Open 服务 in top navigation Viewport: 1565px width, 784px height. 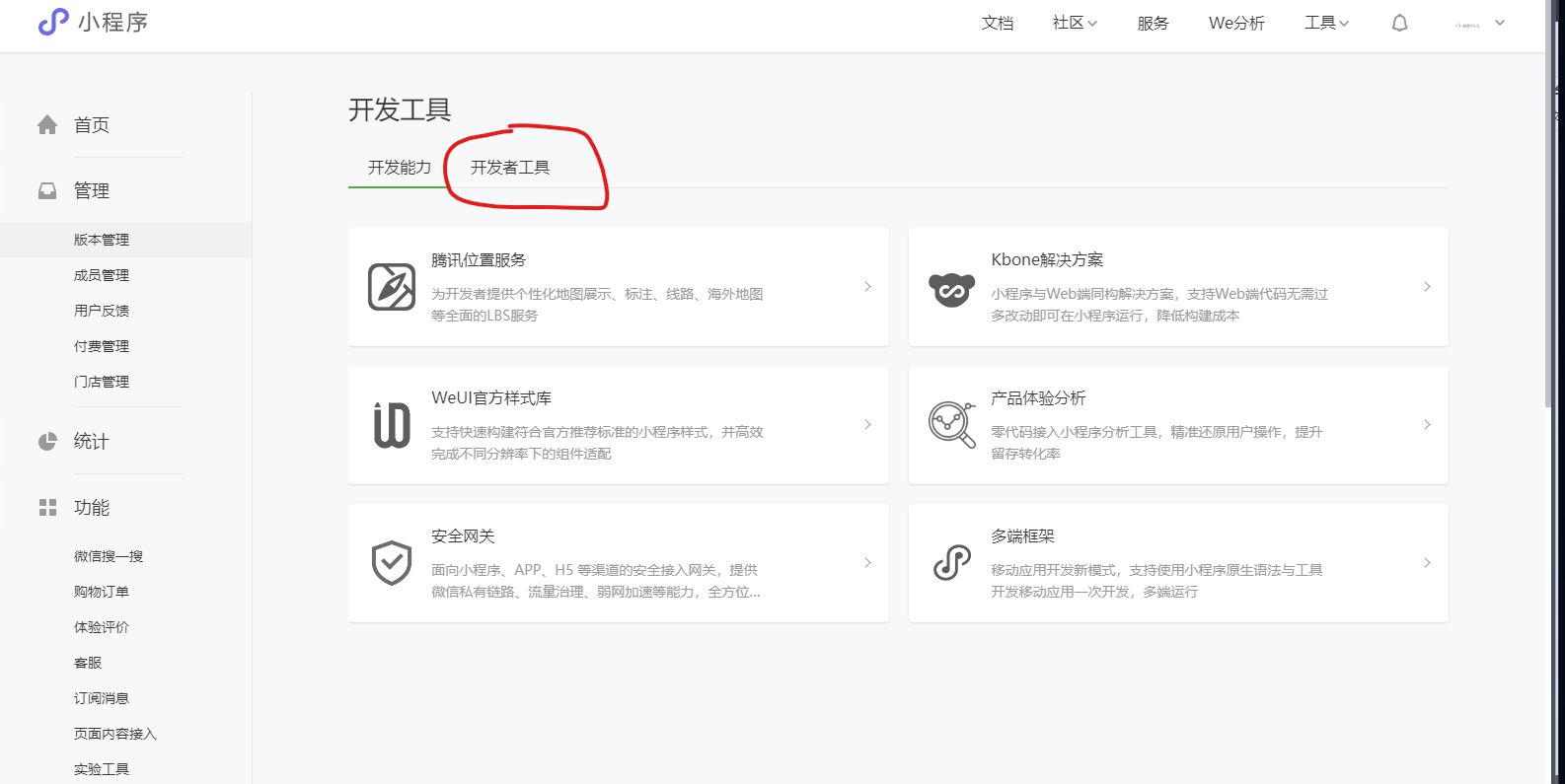[x=1154, y=23]
